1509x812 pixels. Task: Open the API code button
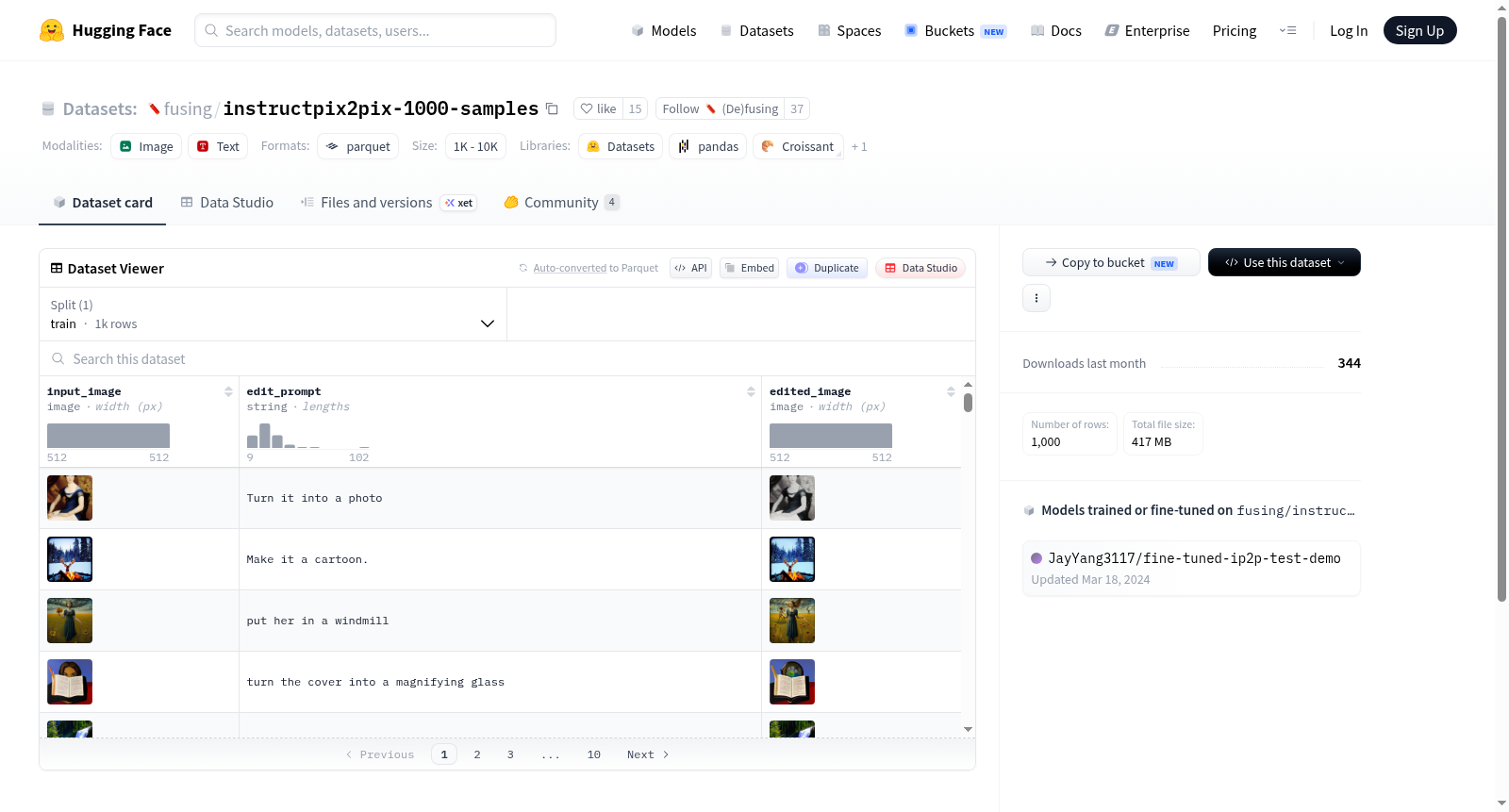click(x=690, y=268)
